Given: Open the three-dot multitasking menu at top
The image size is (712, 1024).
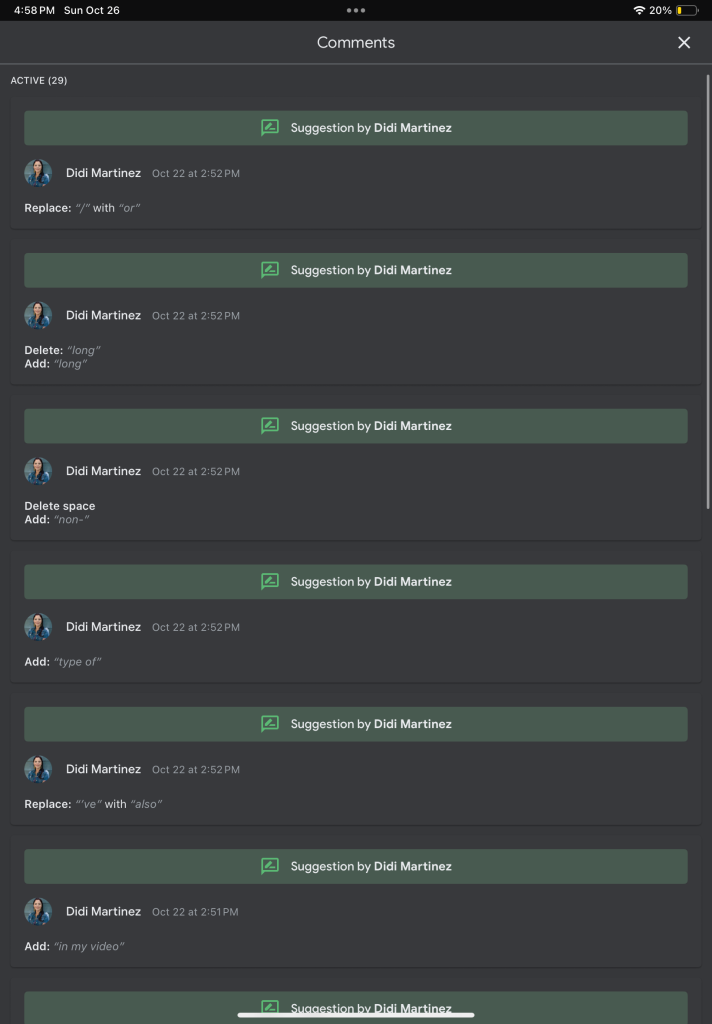Looking at the screenshot, I should 356,10.
